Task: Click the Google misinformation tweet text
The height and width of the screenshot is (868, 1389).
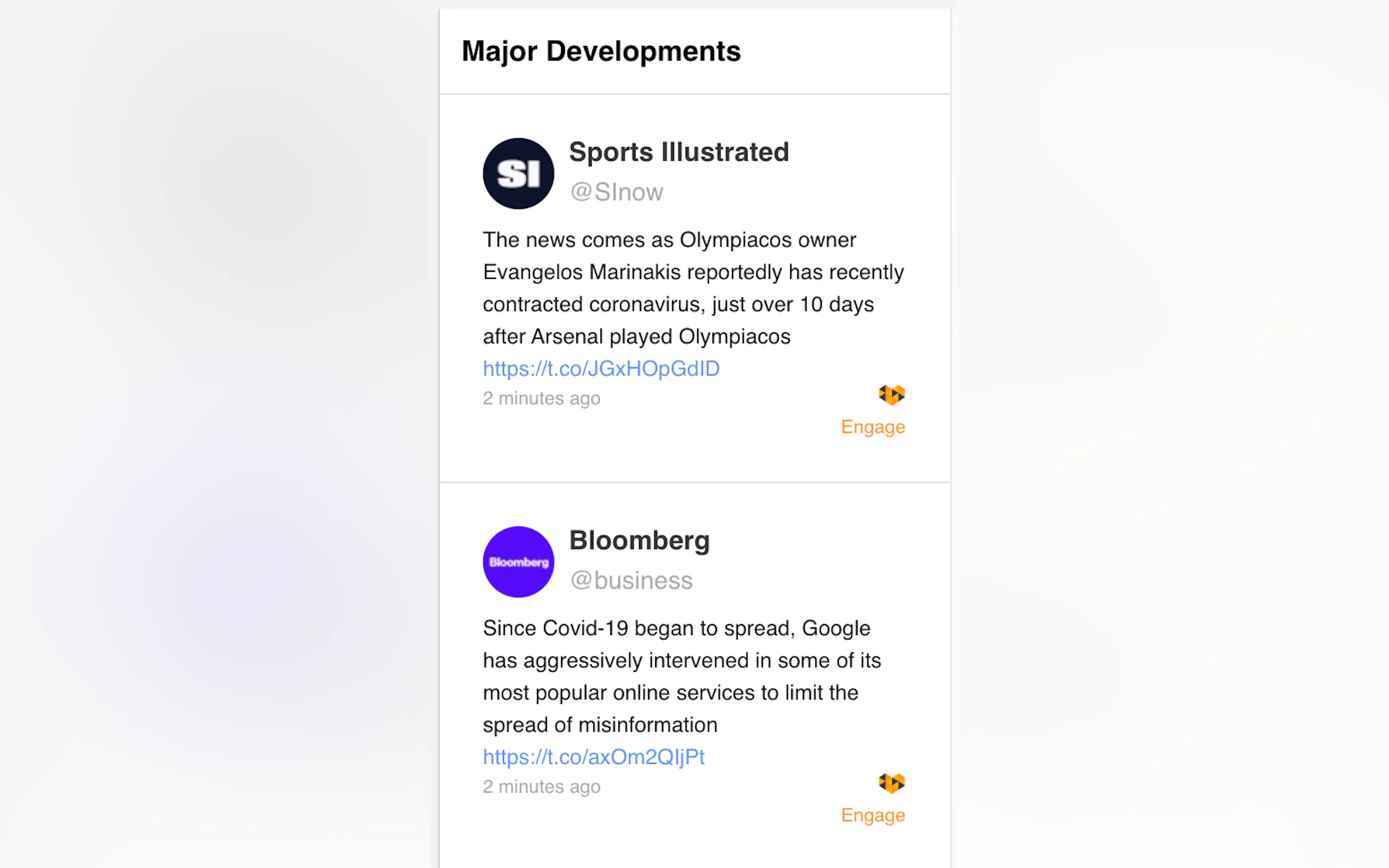Action: tap(681, 676)
